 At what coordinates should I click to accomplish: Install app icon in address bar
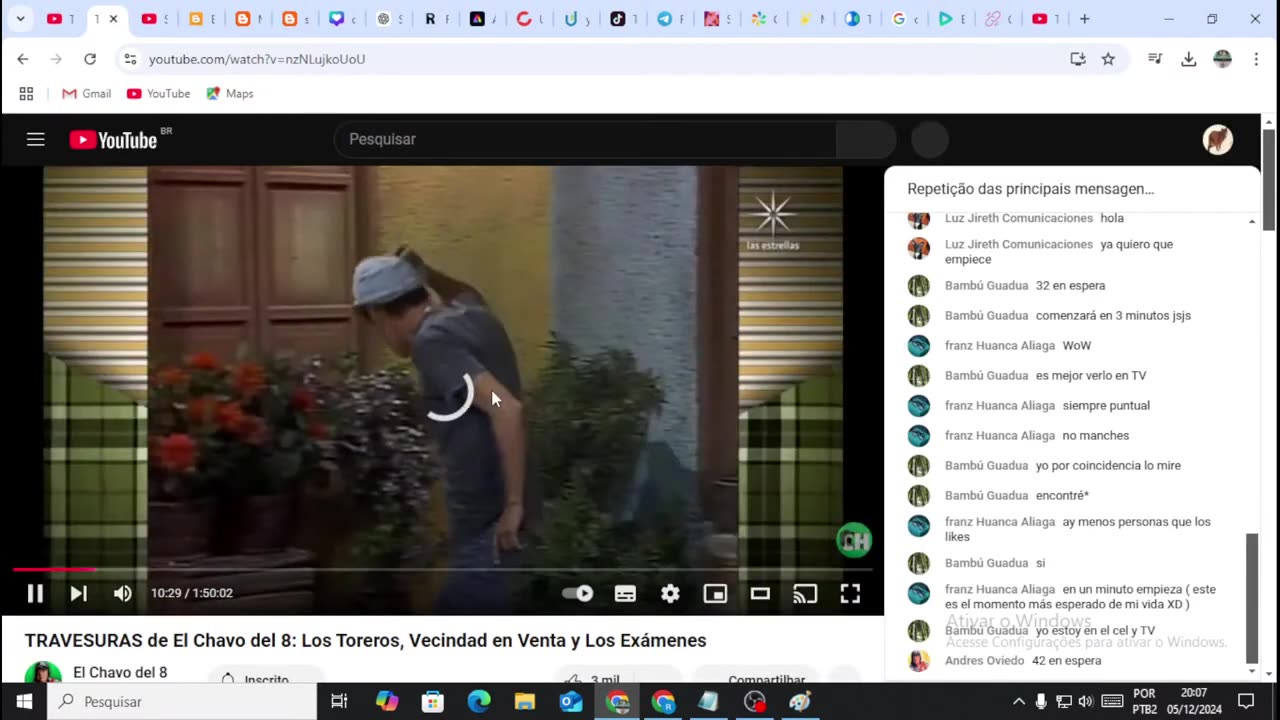click(1078, 59)
